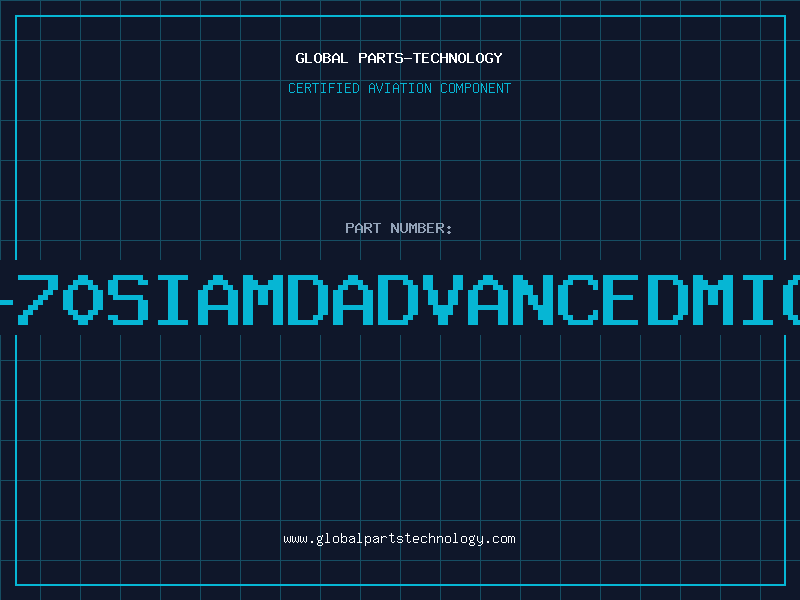Select the word TECHNOLOGY in the header
The width and height of the screenshot is (800, 600).
coord(458,58)
